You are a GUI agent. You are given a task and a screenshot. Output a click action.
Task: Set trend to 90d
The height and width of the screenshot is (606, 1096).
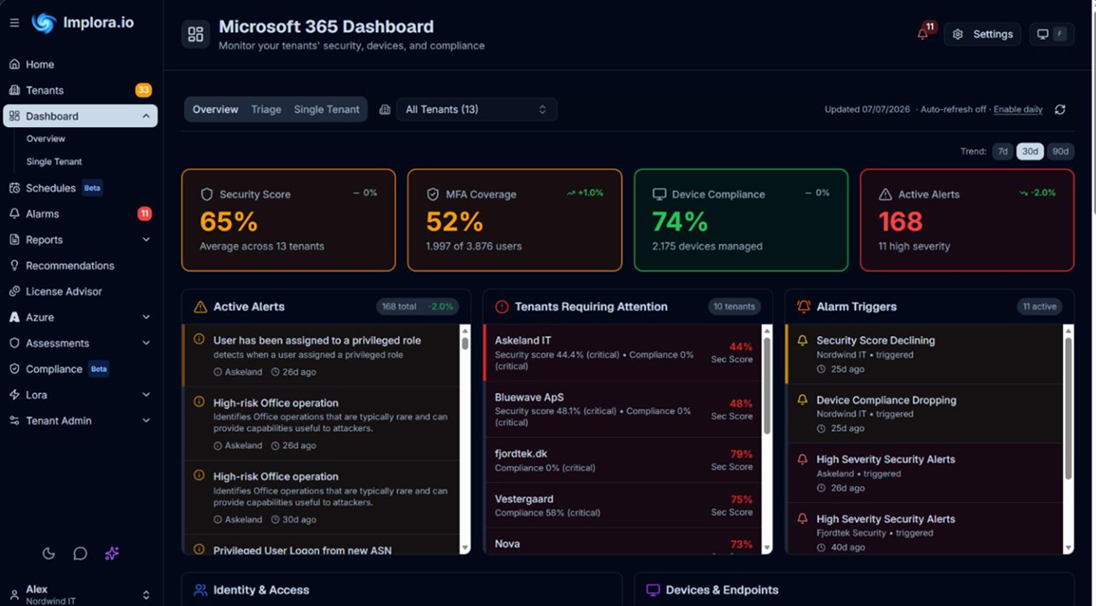[1060, 152]
